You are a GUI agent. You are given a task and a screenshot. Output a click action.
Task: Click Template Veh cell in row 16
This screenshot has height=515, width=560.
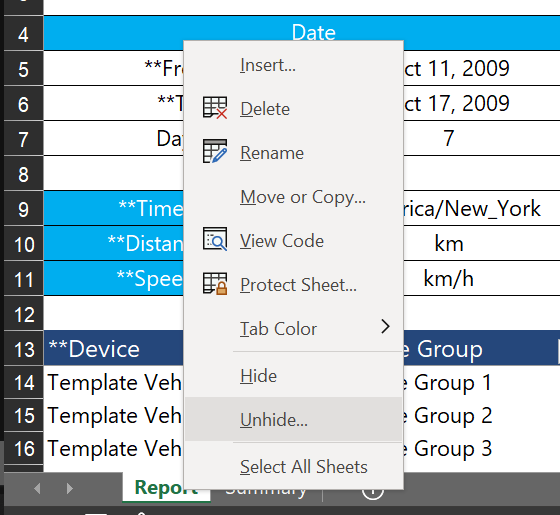(114, 448)
